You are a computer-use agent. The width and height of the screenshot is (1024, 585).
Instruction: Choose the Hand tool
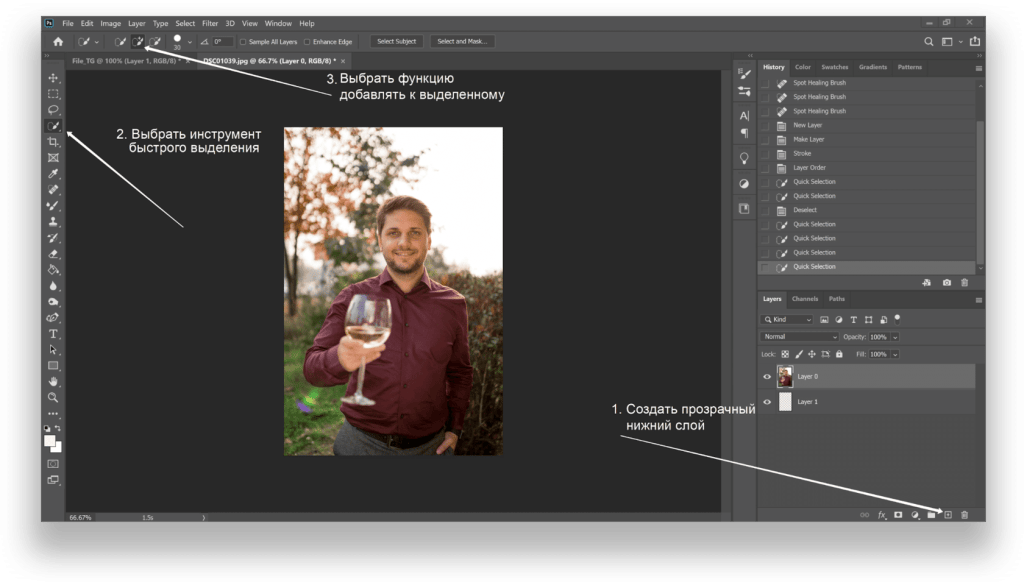[53, 381]
